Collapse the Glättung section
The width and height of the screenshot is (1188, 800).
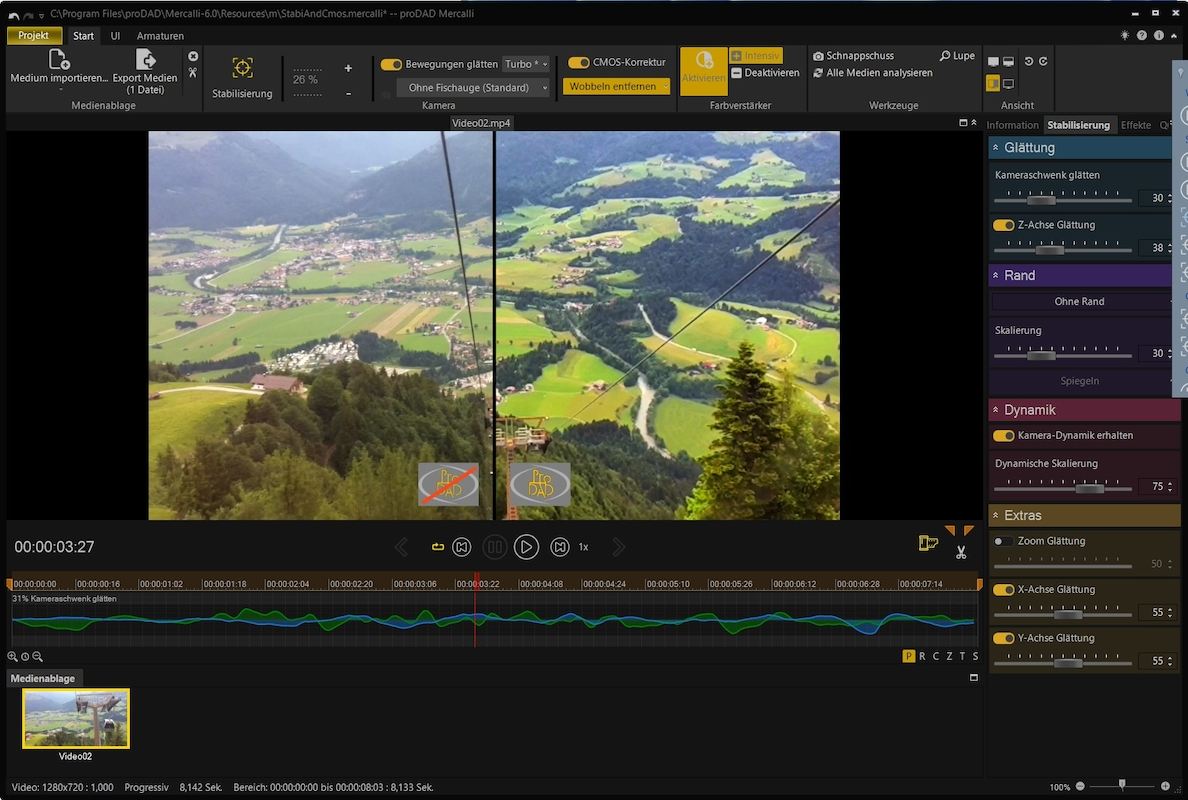996,148
